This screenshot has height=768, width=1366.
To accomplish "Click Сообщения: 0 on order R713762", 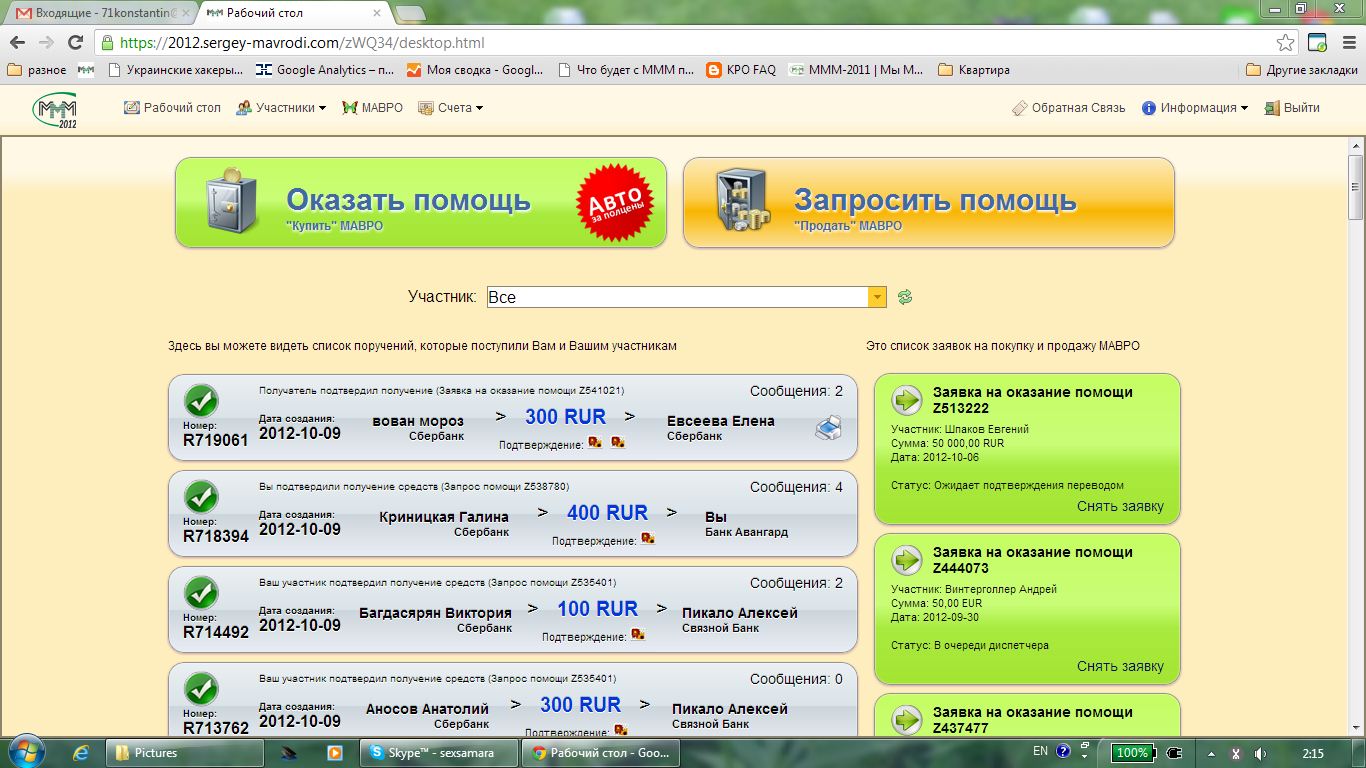I will click(x=797, y=679).
